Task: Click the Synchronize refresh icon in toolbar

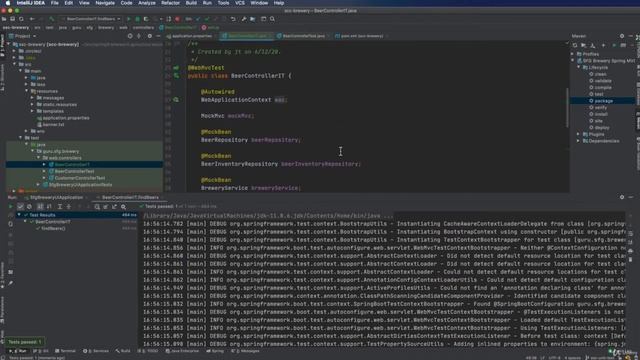Action: point(21,19)
